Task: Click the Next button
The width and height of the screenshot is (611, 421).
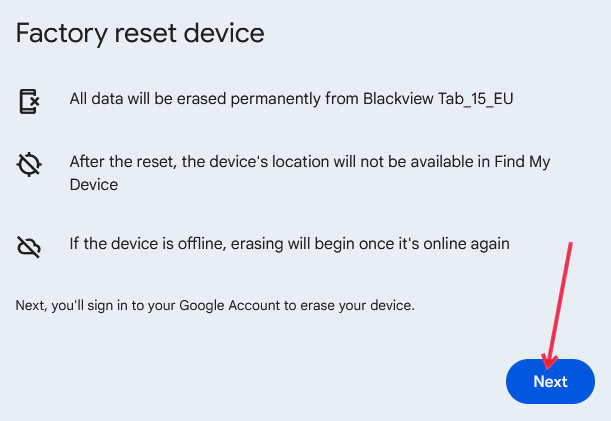Action: click(550, 381)
